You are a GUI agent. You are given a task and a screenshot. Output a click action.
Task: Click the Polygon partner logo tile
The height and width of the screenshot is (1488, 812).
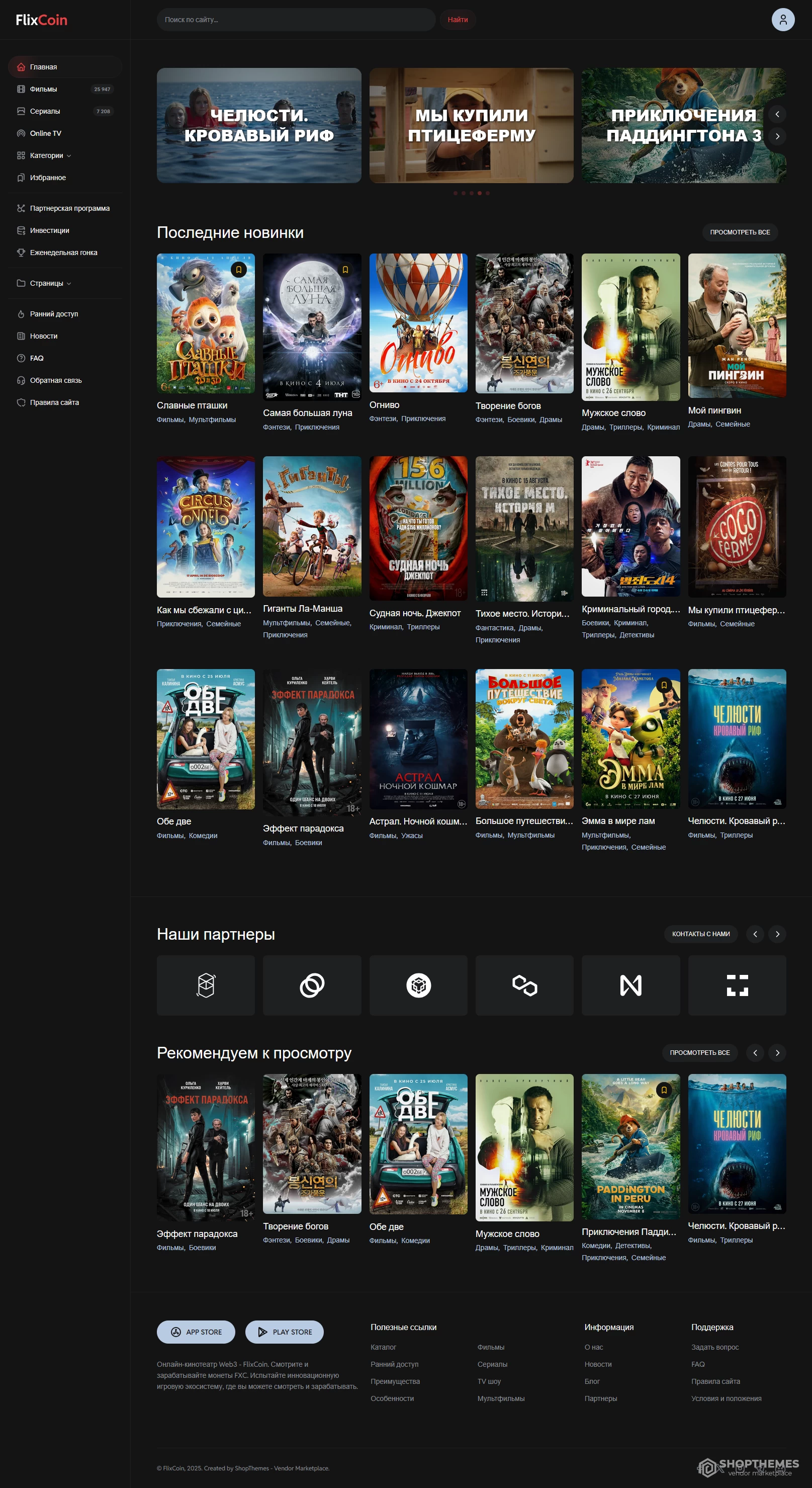[524, 985]
